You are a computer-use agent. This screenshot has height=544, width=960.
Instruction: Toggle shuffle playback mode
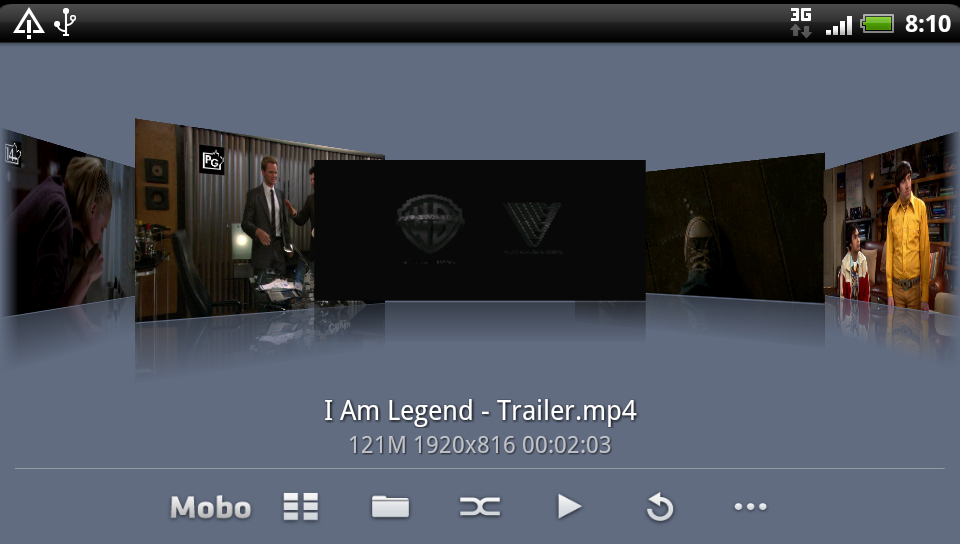(x=480, y=507)
